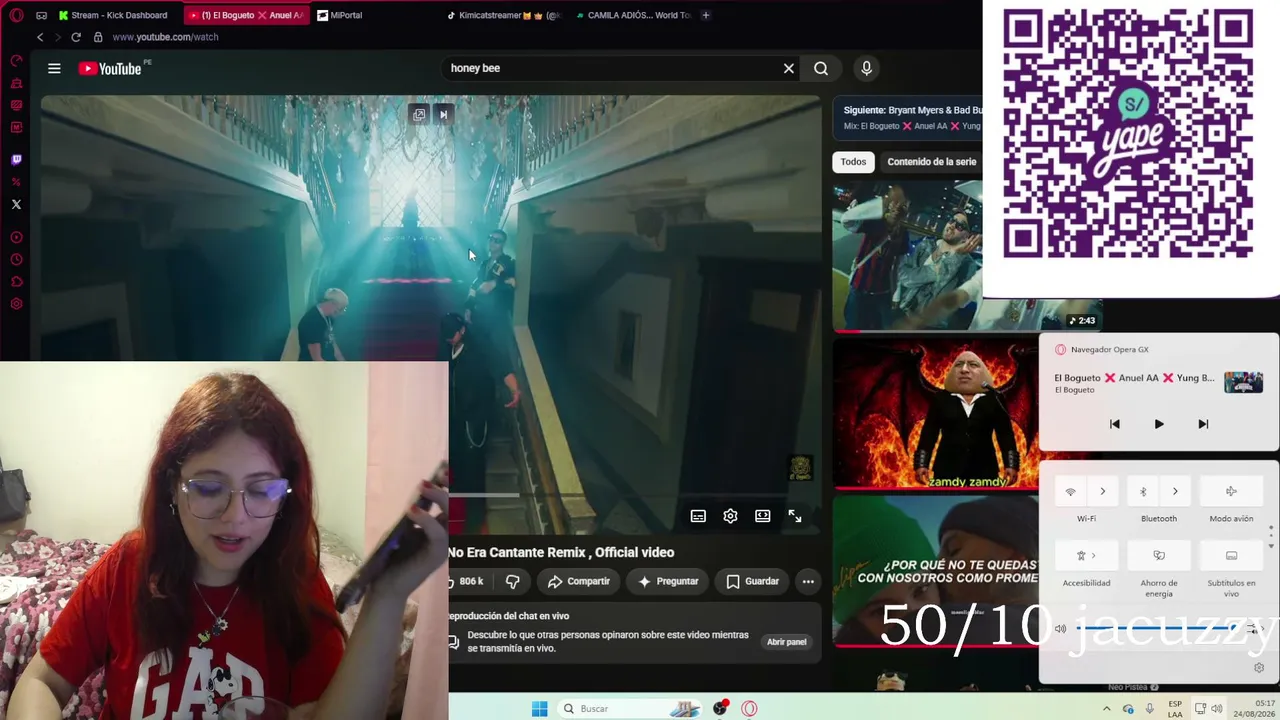Select the "Contenido de la serie" chip
Viewport: 1280px width, 720px height.
(x=931, y=162)
